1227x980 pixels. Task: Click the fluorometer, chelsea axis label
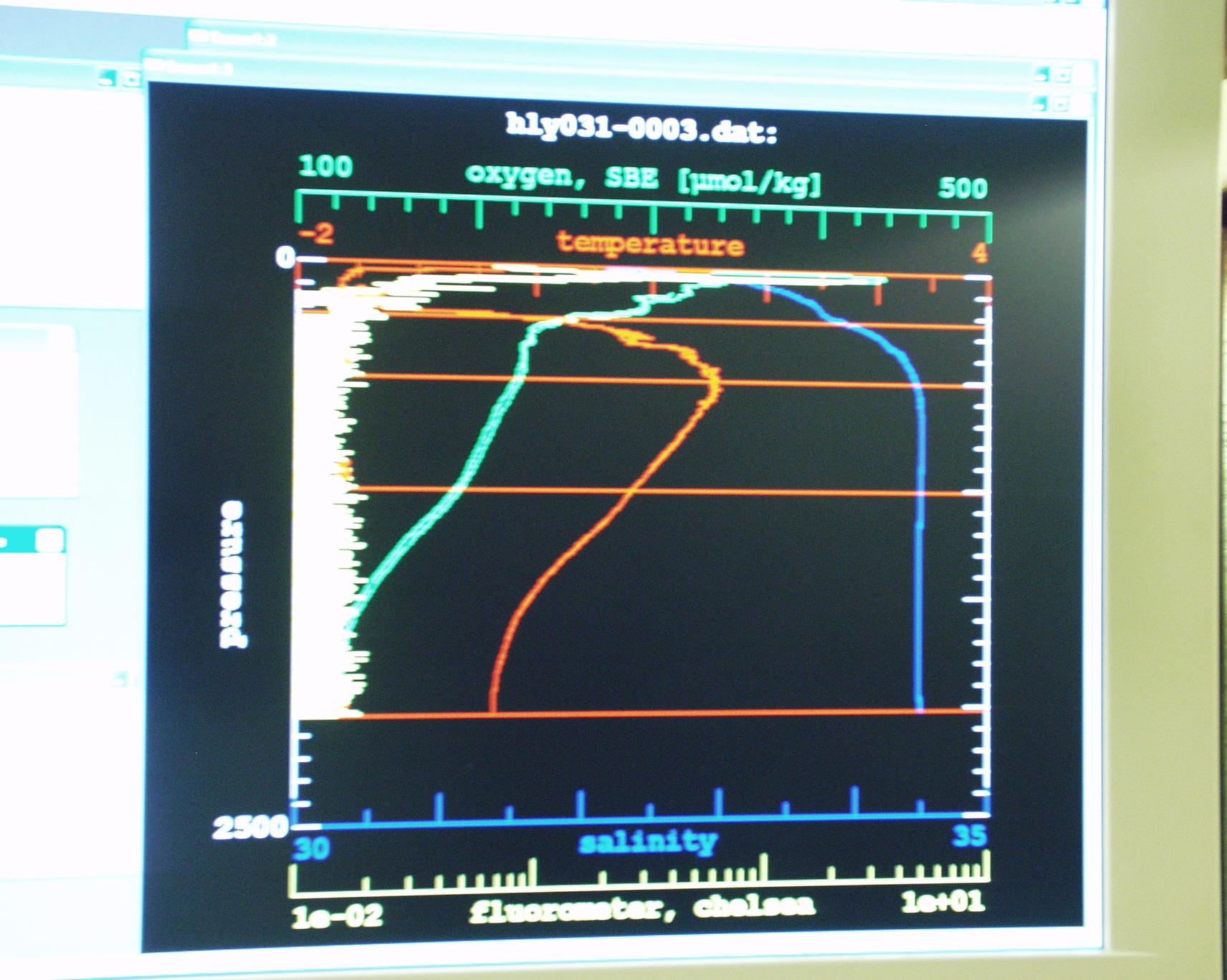pos(642,908)
